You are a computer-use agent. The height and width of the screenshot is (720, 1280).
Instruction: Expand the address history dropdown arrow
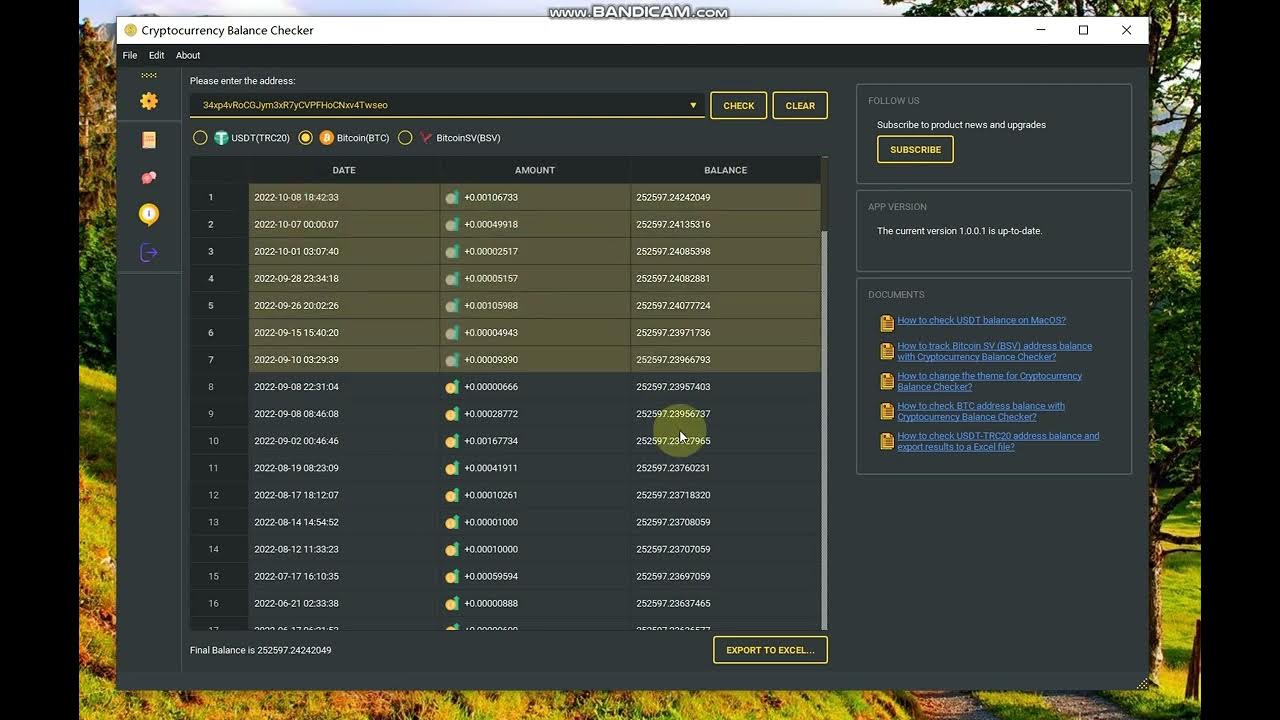point(693,105)
